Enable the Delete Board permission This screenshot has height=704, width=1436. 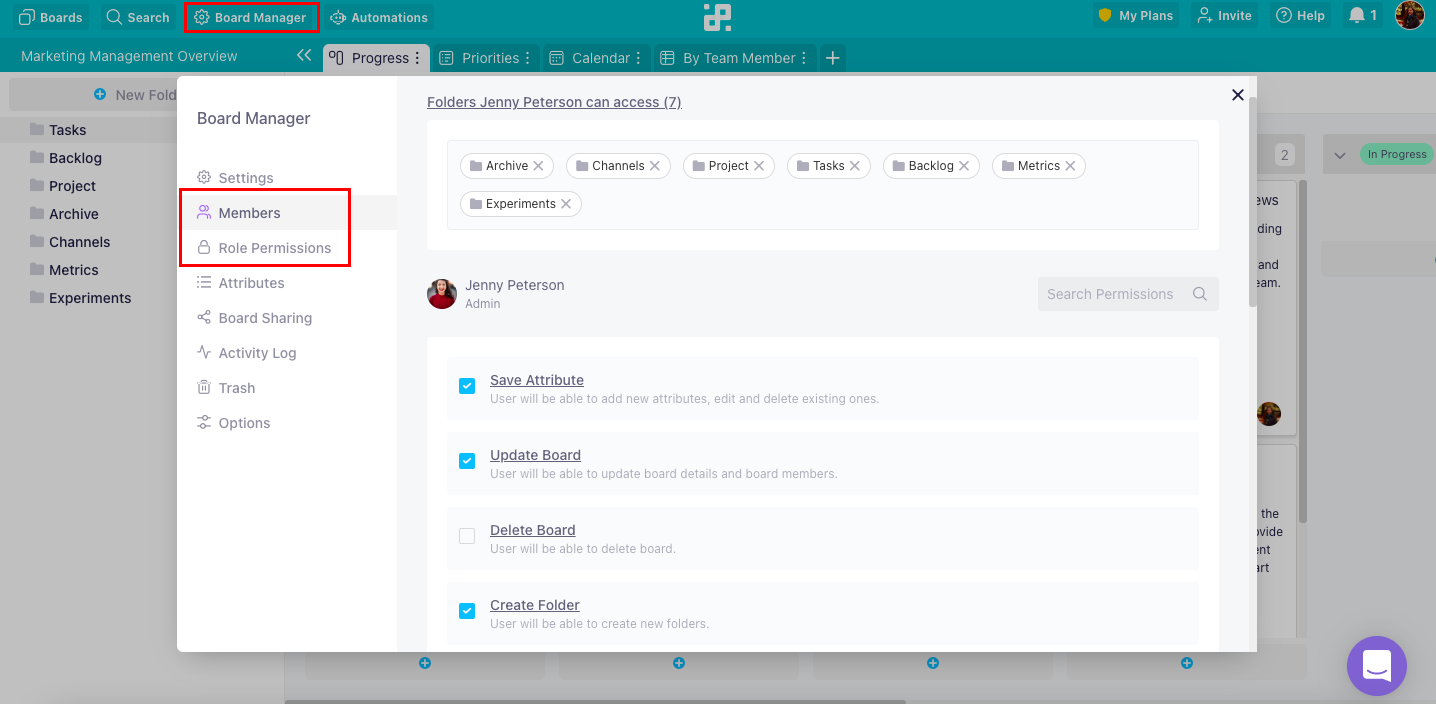466,536
